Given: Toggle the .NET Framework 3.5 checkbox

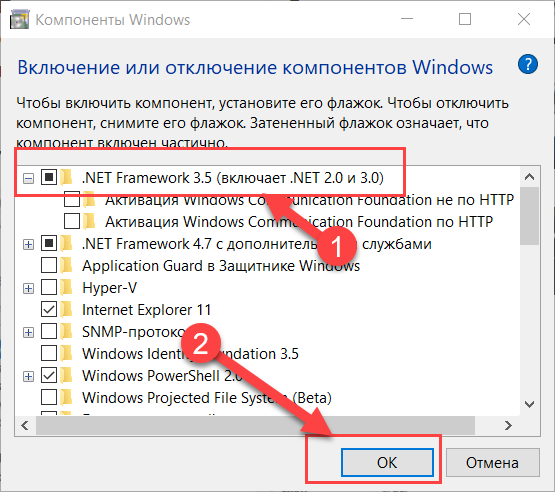Looking at the screenshot, I should (x=49, y=177).
